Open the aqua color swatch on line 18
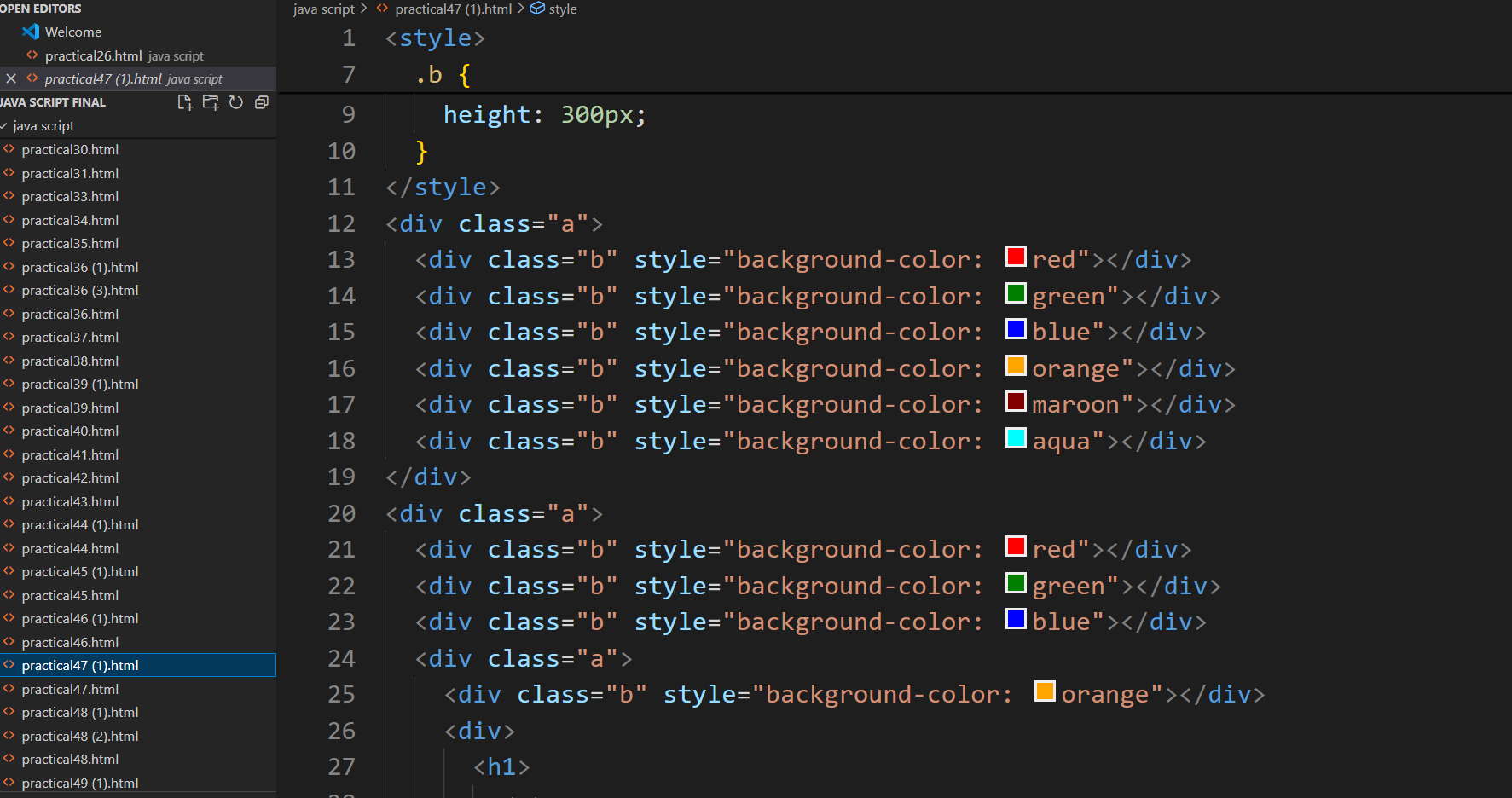 point(1015,438)
